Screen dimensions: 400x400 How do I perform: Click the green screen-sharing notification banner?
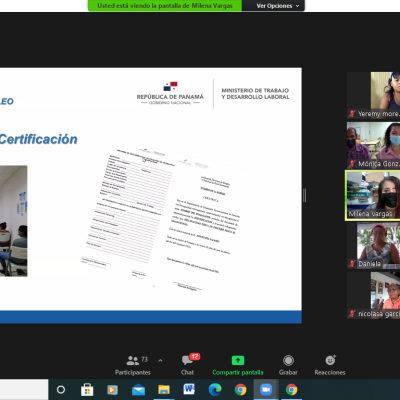click(x=165, y=6)
